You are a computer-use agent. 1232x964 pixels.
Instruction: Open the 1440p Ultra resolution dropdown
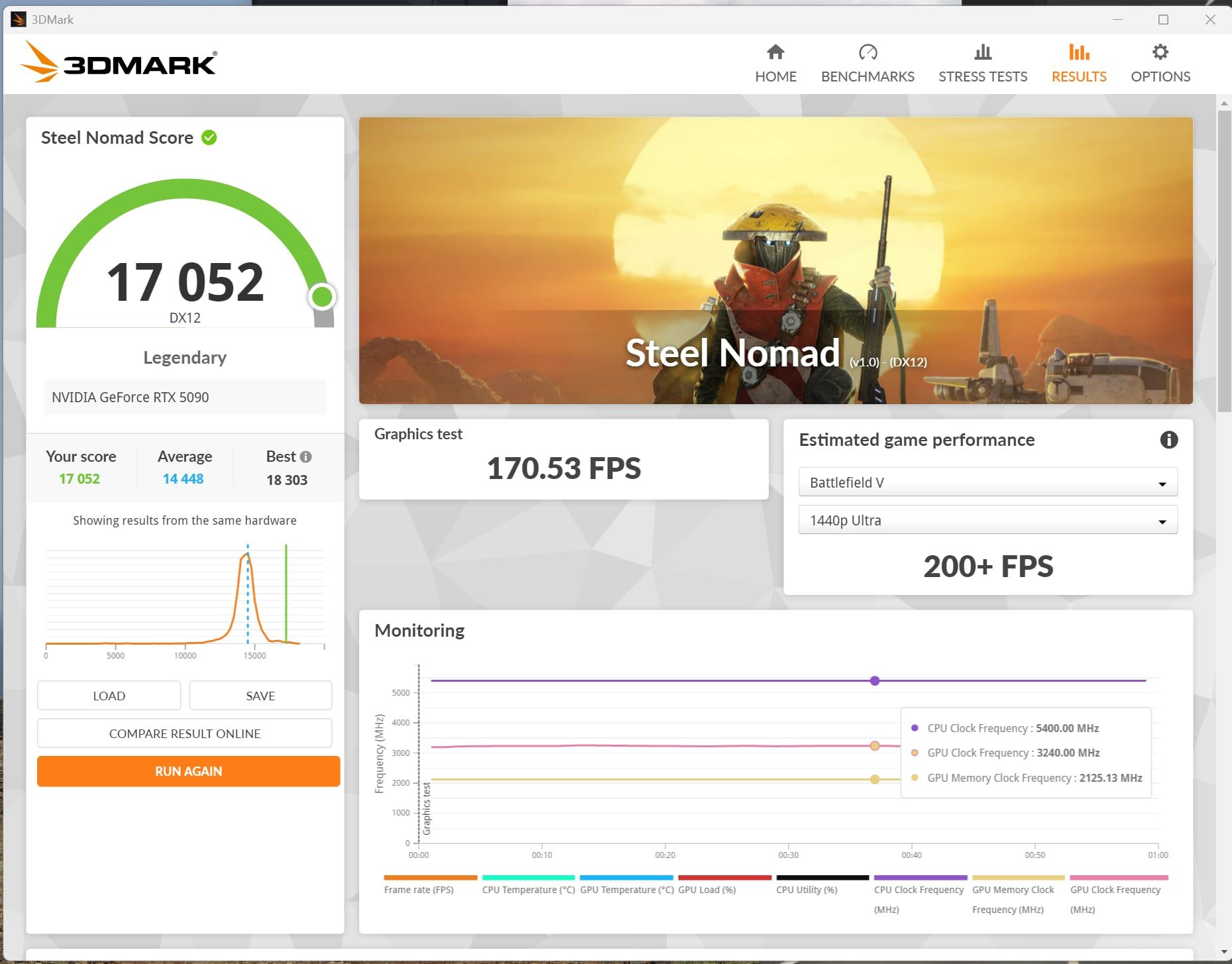coord(987,520)
